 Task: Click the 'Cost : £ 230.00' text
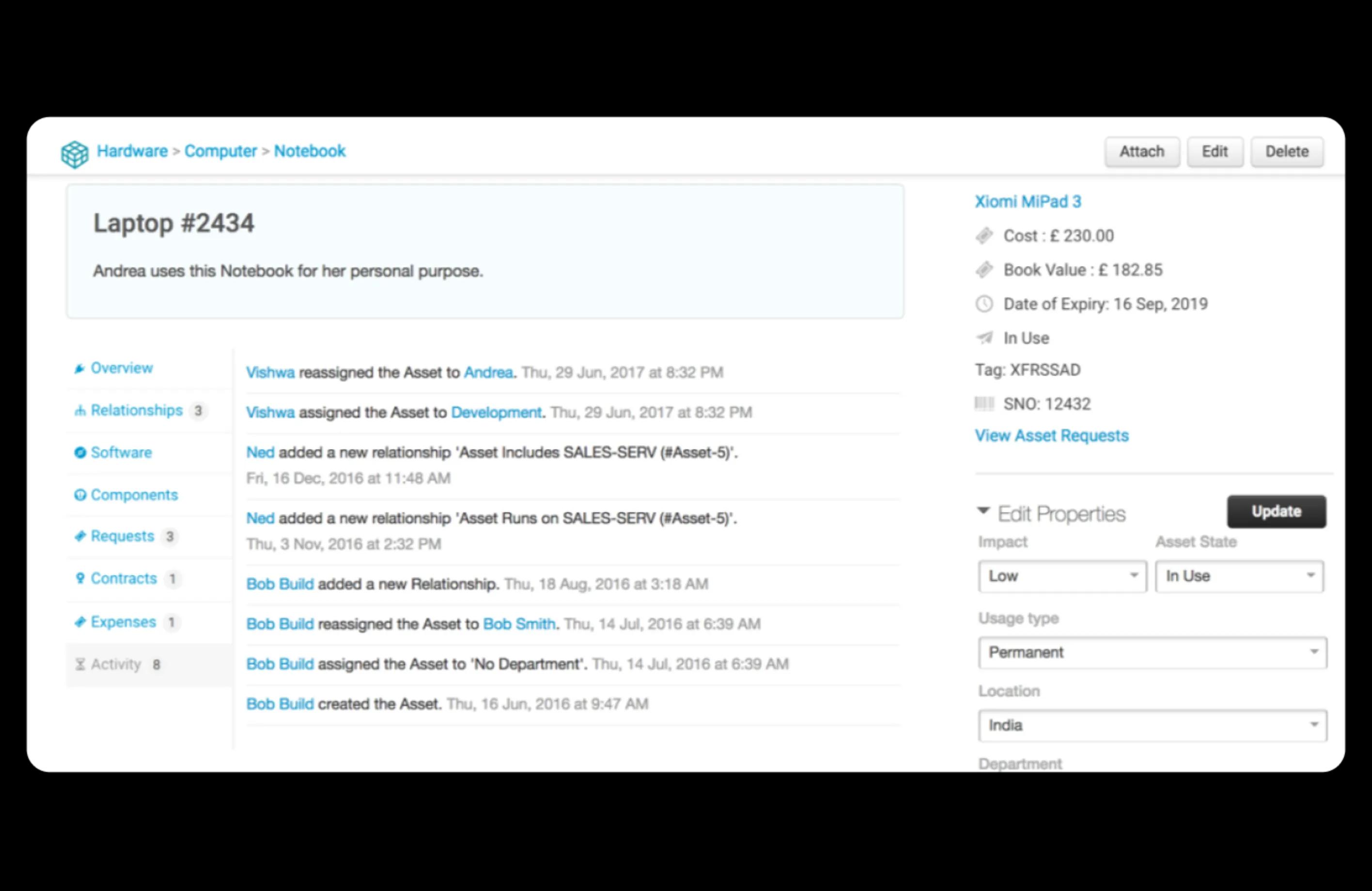click(x=1059, y=235)
